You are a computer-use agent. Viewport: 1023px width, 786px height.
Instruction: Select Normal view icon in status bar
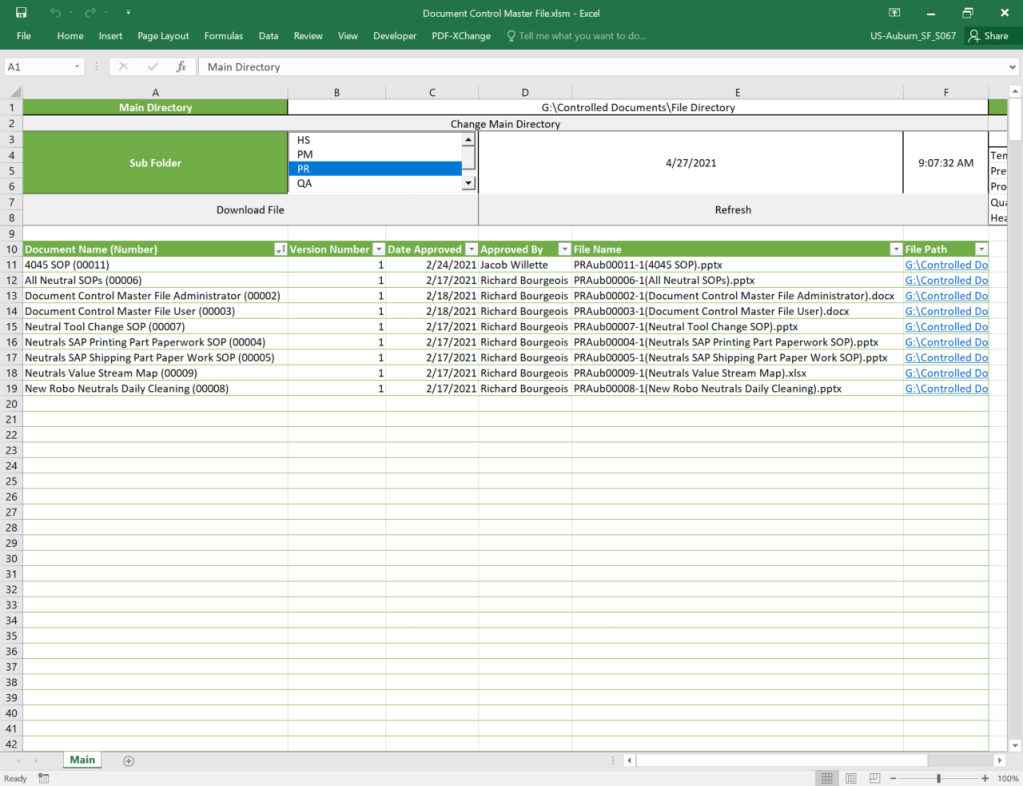click(x=827, y=778)
